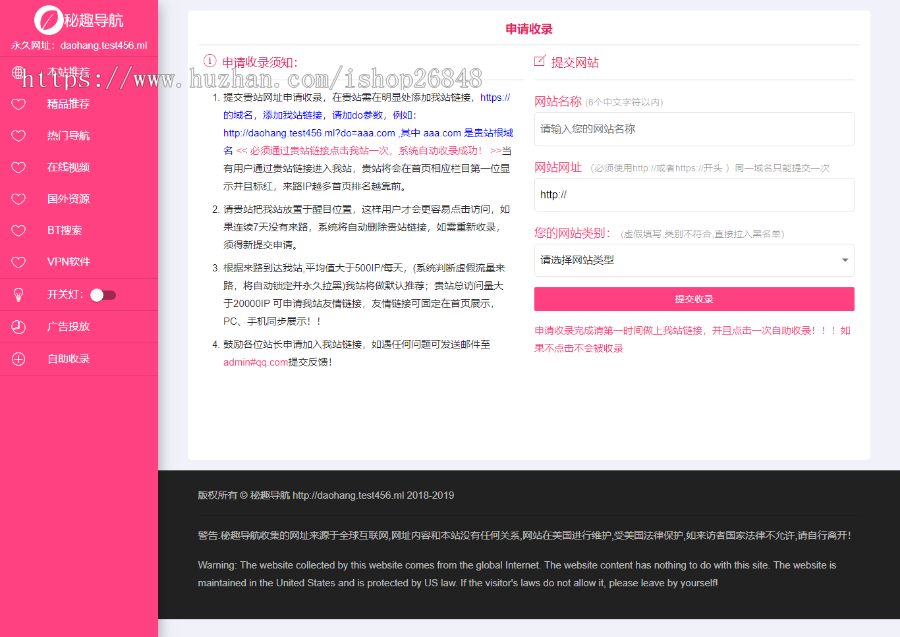Open BT搜索 in the sidebar
Image resolution: width=900 pixels, height=637 pixels.
coord(64,230)
